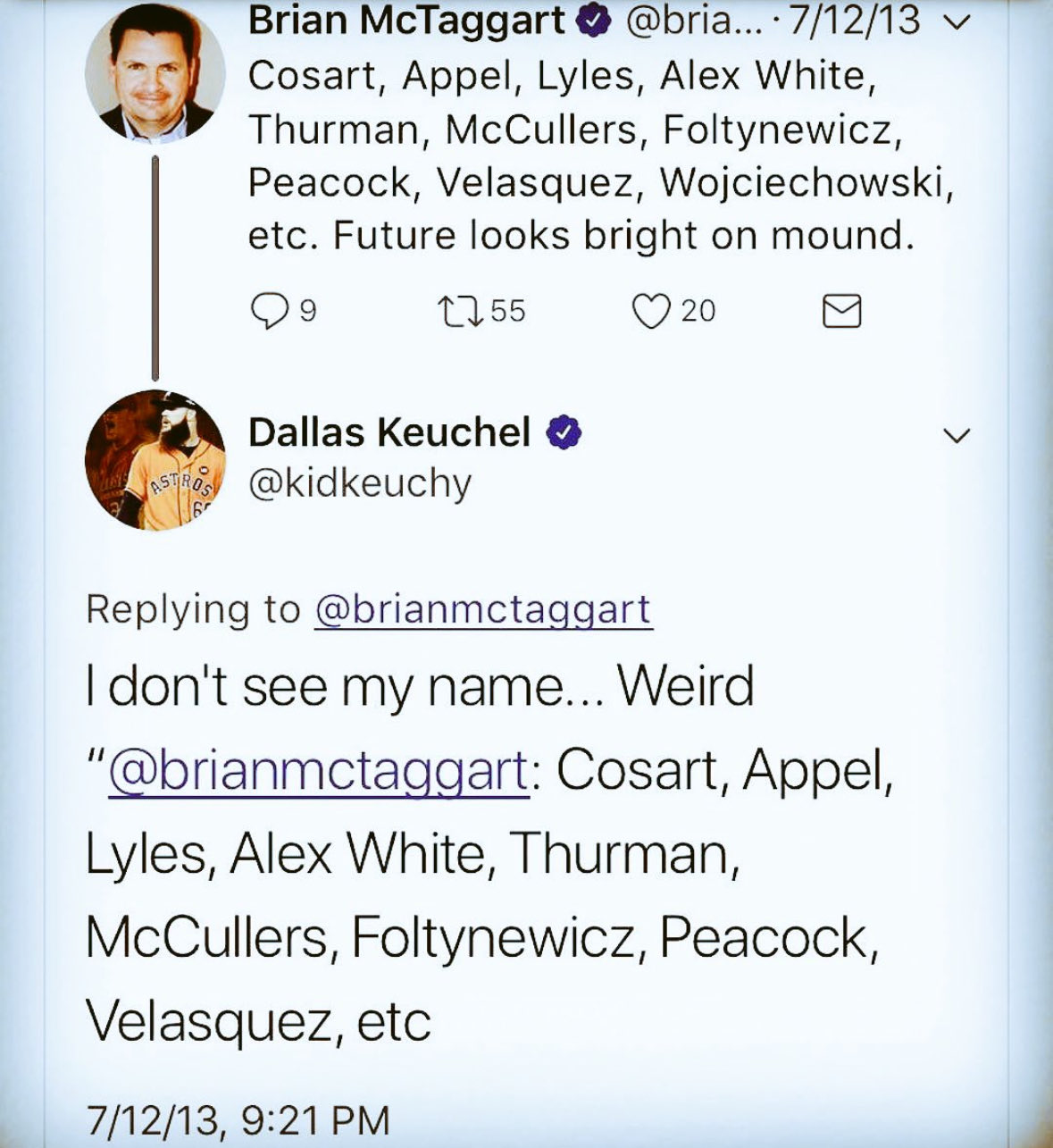Share the tweet via the envelope icon
Screen dimensions: 1053x1148
(x=840, y=311)
